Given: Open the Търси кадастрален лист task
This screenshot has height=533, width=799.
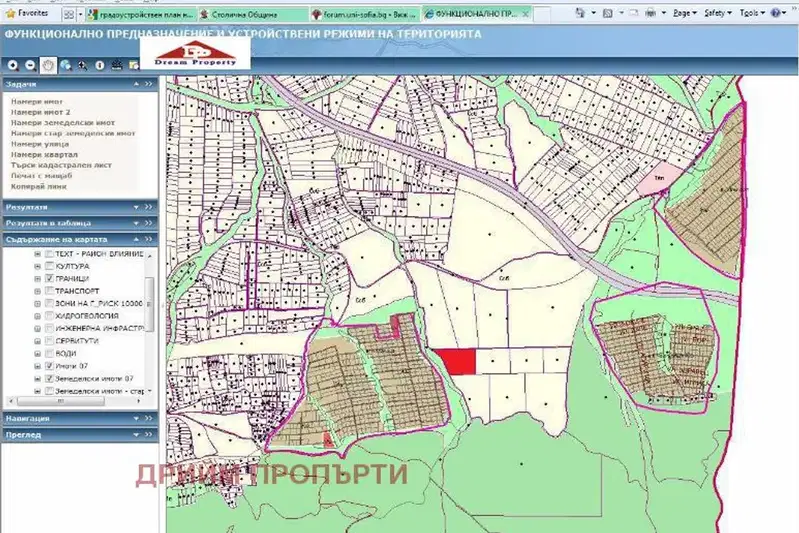Looking at the screenshot, I should (61, 165).
